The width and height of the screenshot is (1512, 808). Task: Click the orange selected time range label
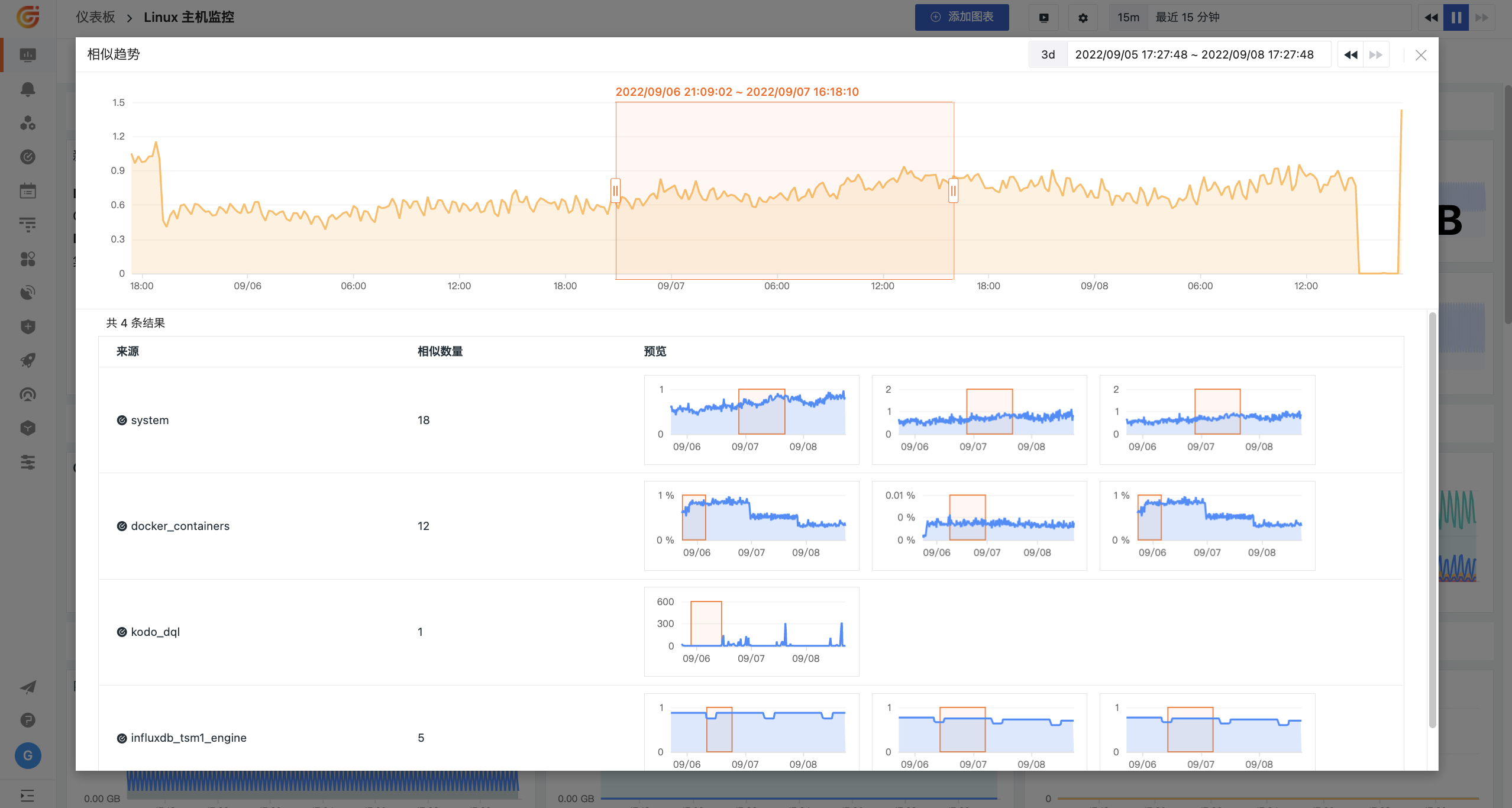737,92
